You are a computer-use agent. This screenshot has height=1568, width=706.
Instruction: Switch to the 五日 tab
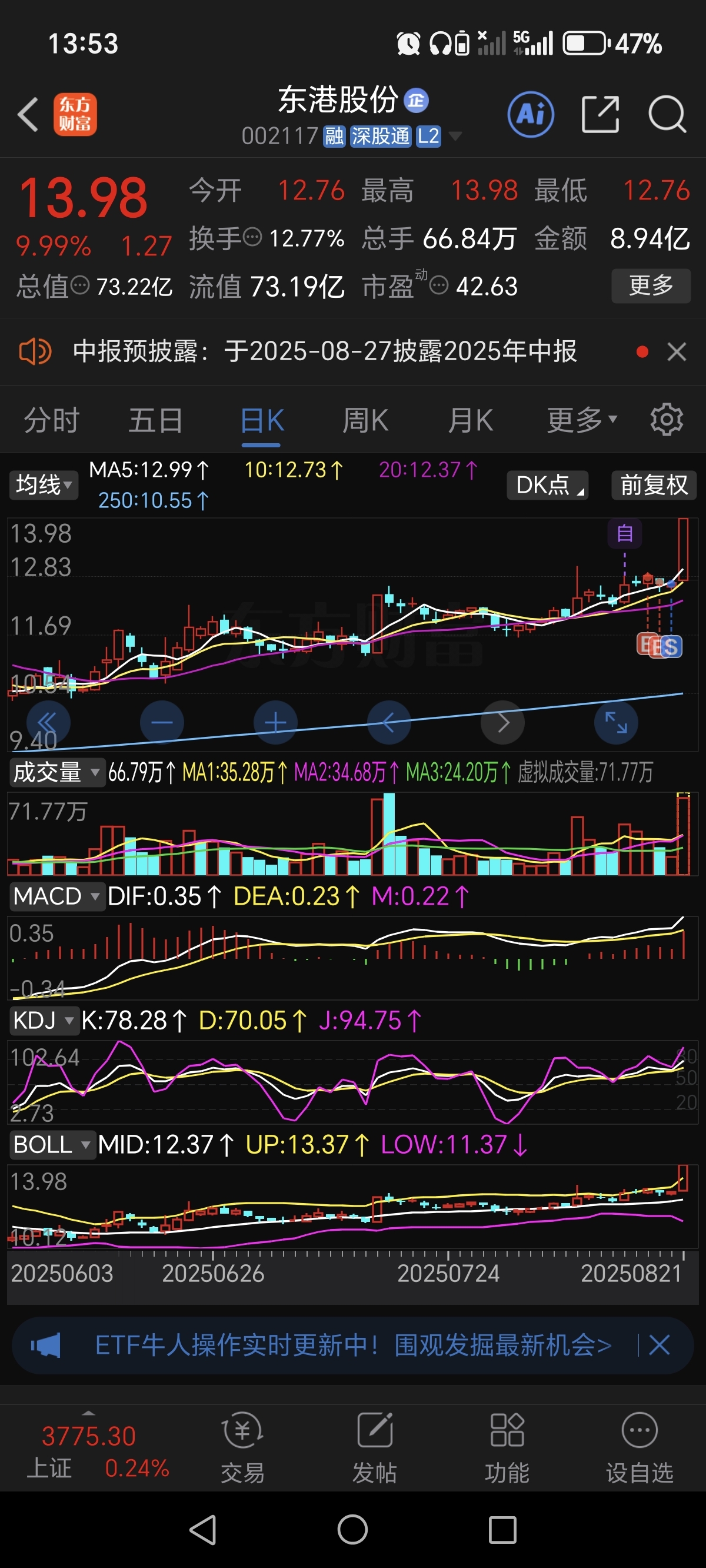(x=156, y=421)
